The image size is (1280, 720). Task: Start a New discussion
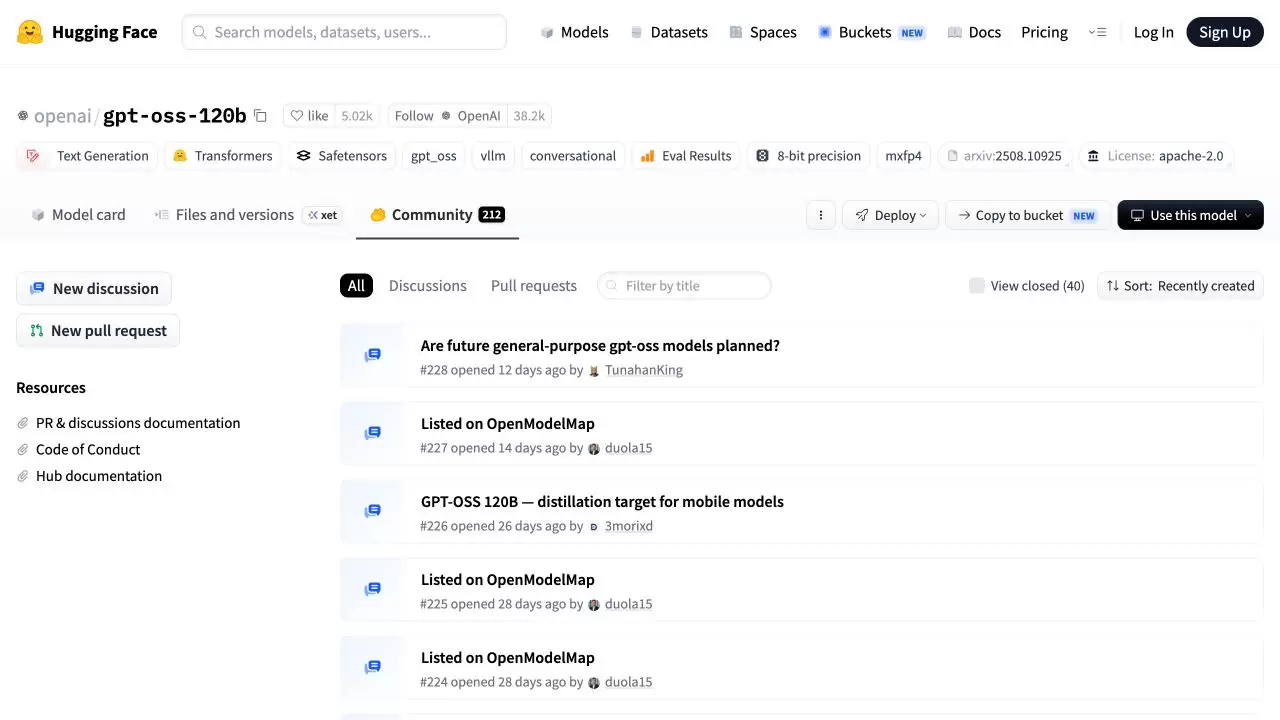[x=94, y=289]
